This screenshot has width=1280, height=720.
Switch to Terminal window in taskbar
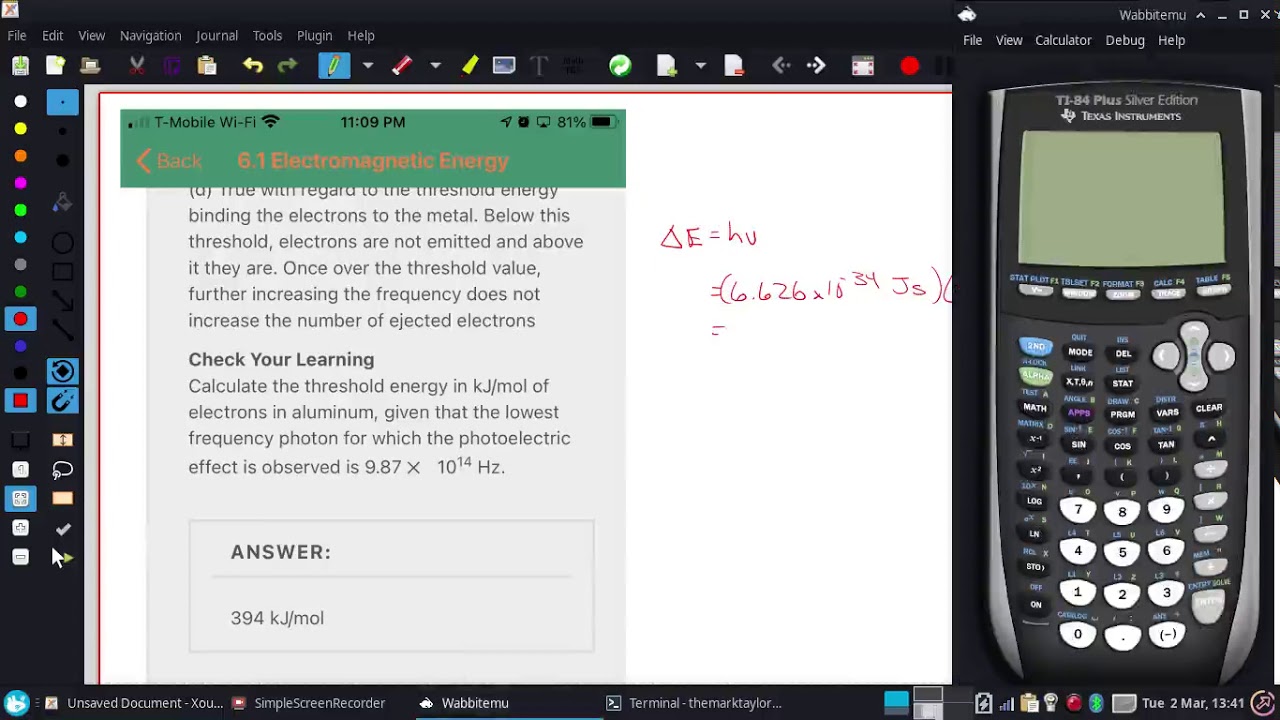coord(694,703)
